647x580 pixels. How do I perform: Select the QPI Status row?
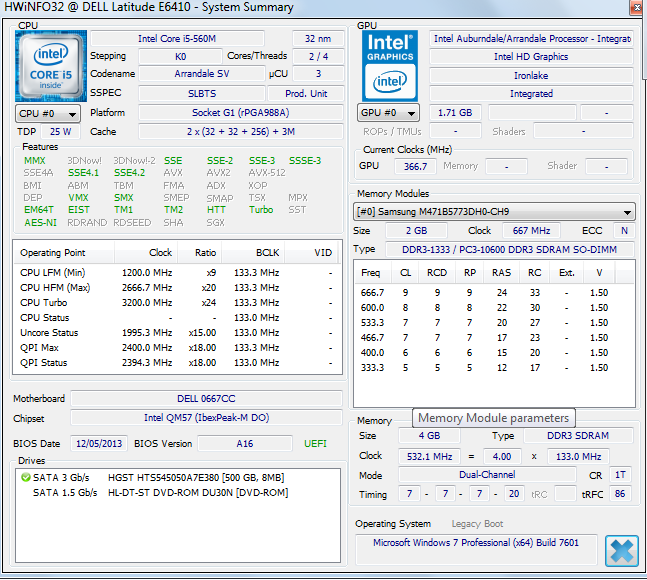coord(177,363)
